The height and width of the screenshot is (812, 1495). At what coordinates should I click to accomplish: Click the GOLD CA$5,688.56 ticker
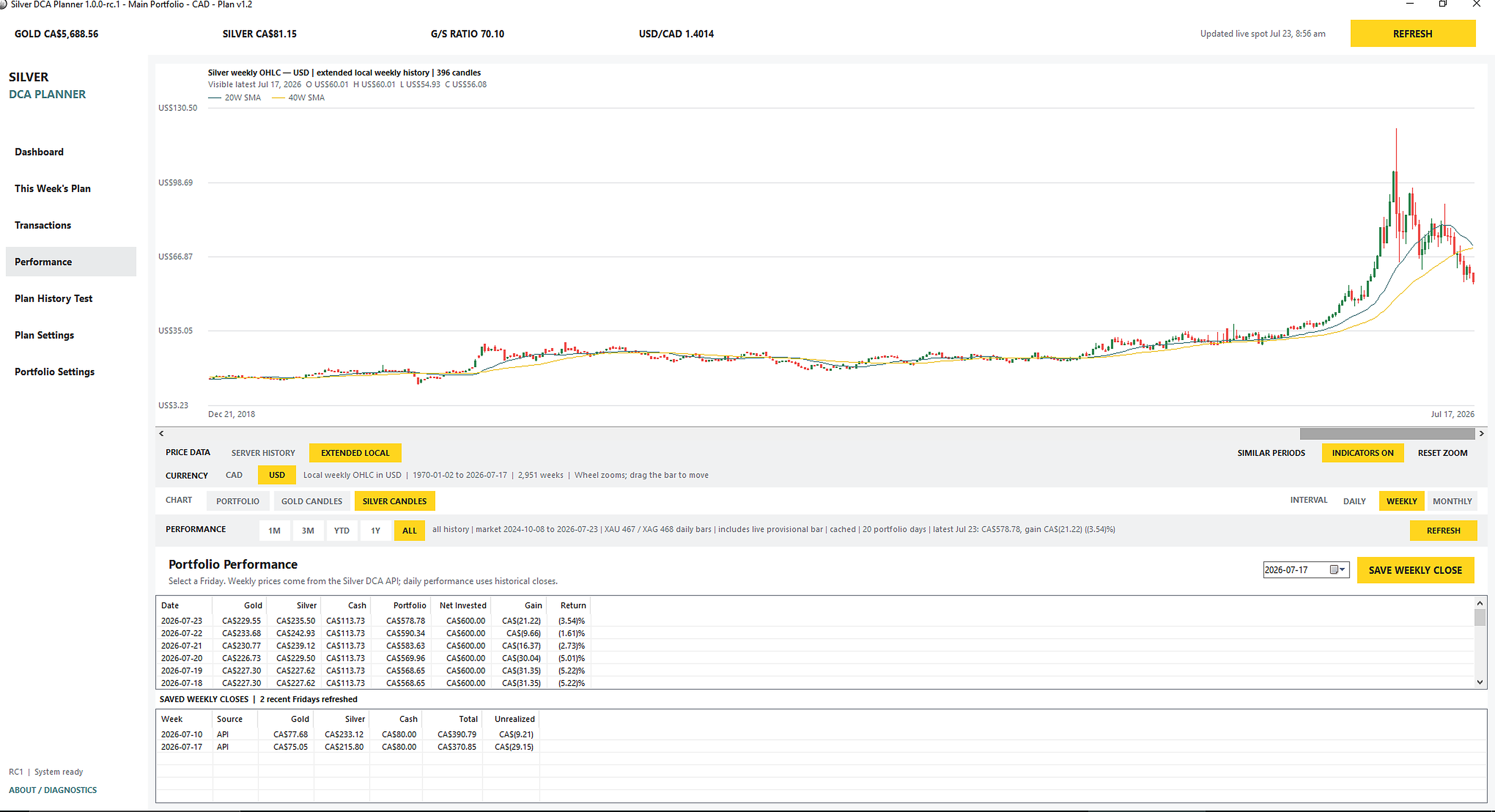tap(56, 34)
